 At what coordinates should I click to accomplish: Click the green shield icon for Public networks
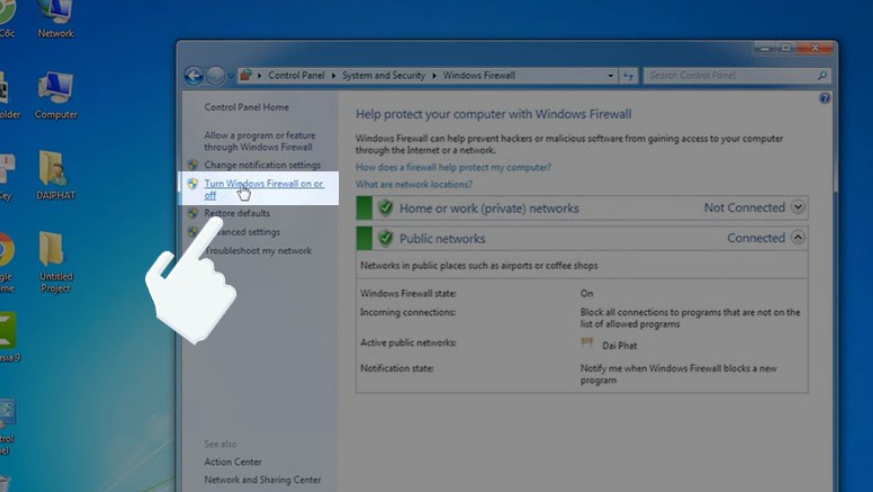(x=385, y=239)
